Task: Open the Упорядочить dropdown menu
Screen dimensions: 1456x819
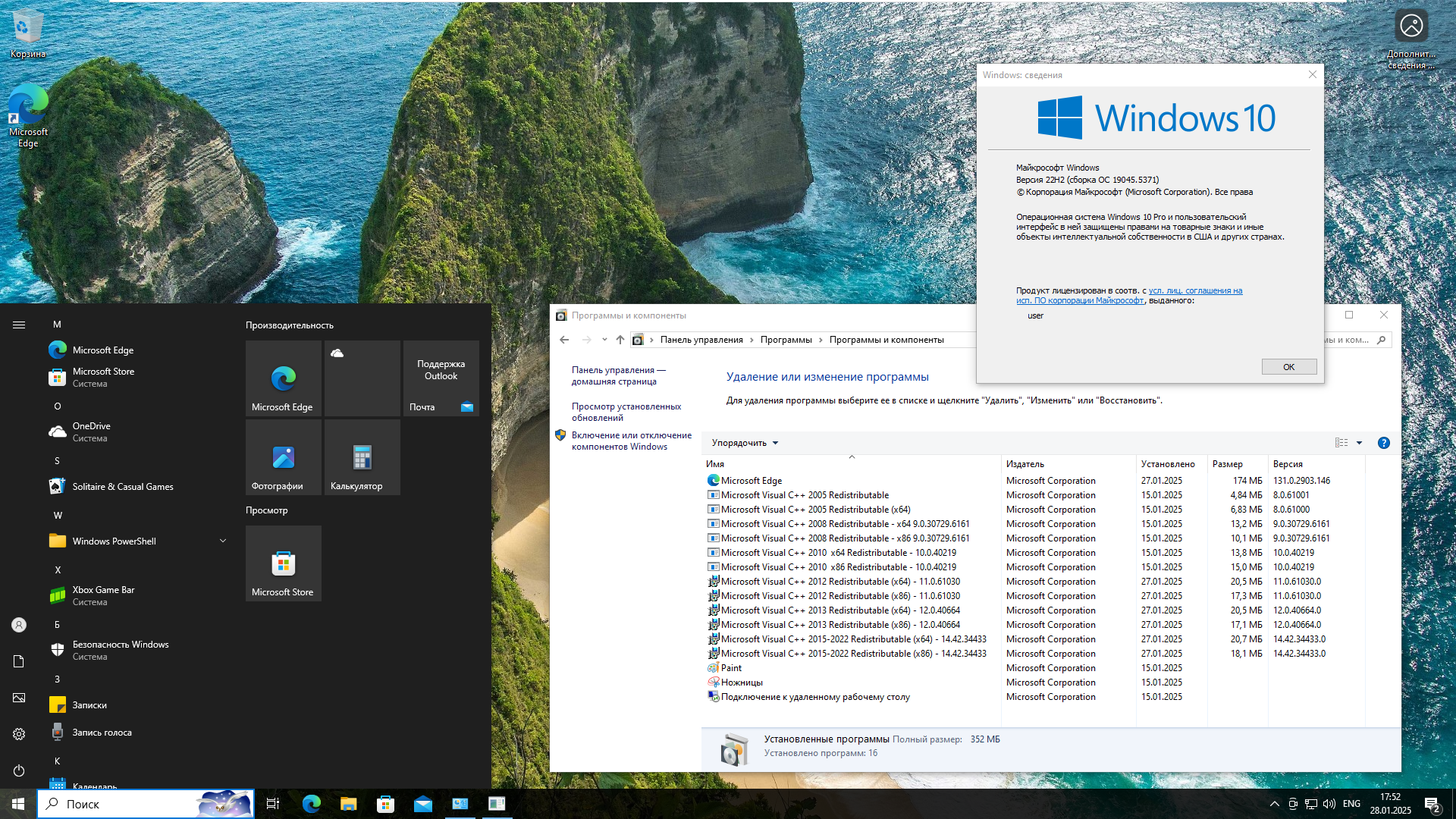Action: click(745, 443)
